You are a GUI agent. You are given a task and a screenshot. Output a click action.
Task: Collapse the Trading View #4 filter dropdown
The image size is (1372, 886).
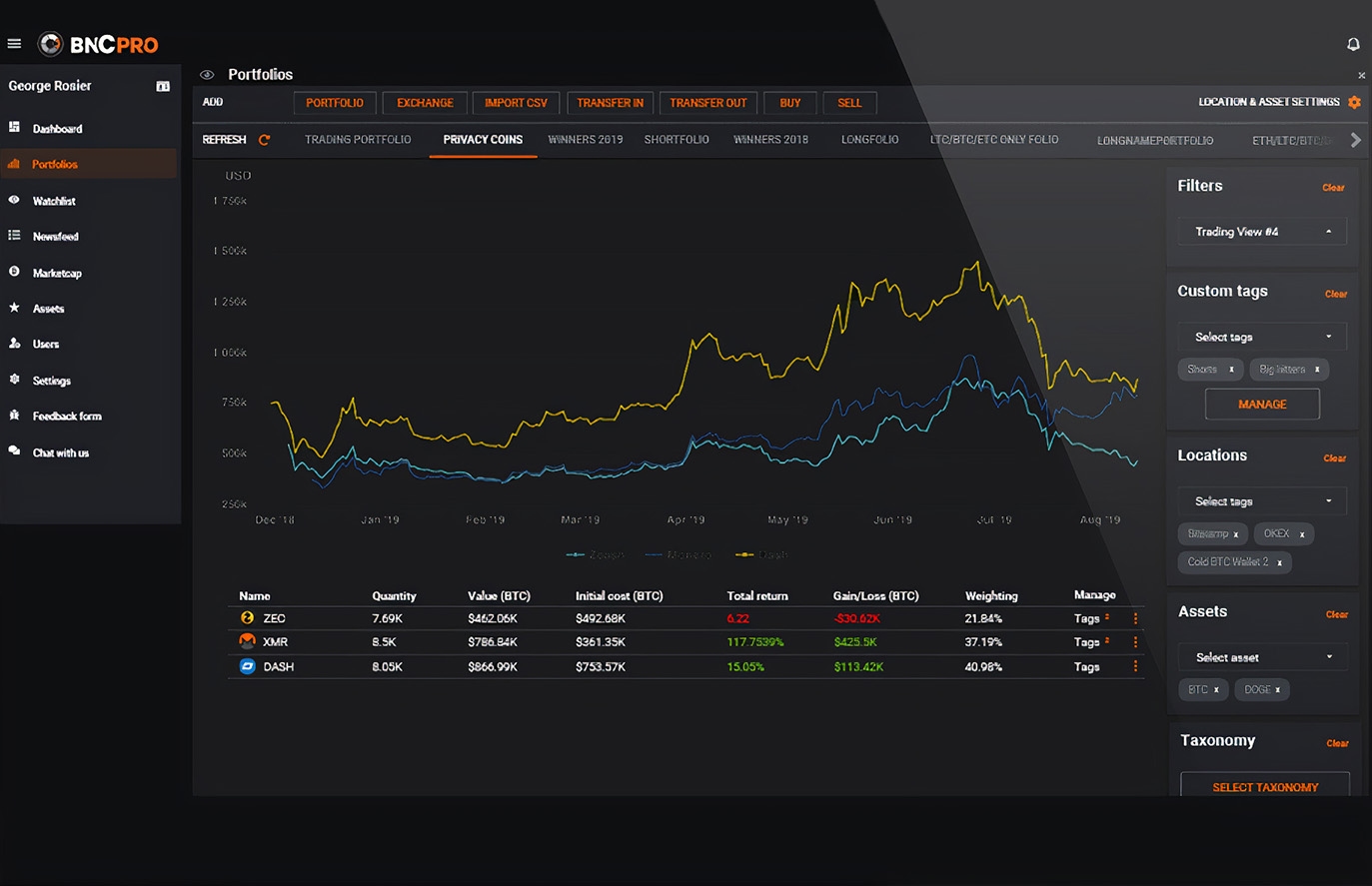pos(1262,232)
